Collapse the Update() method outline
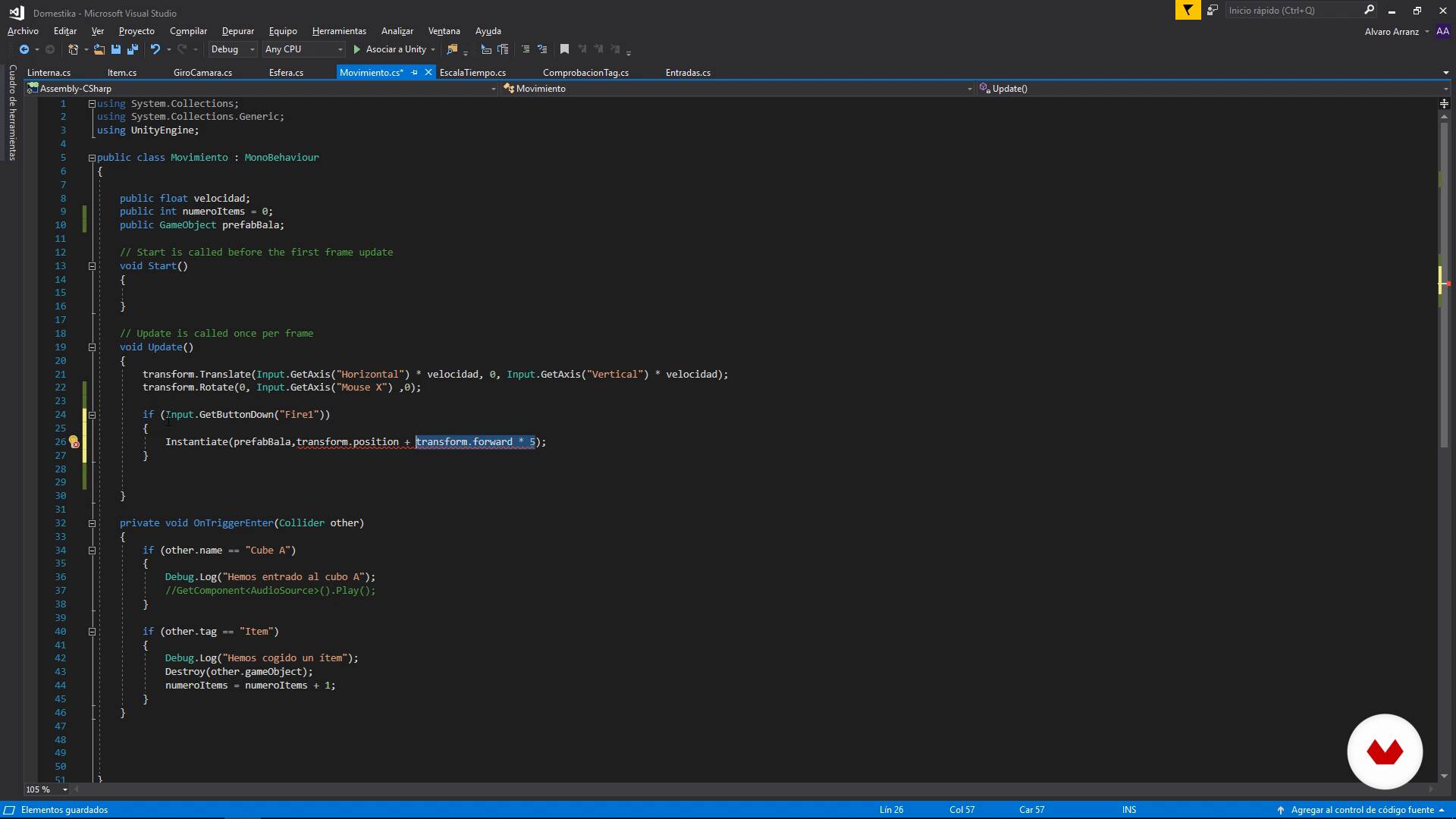 click(92, 347)
